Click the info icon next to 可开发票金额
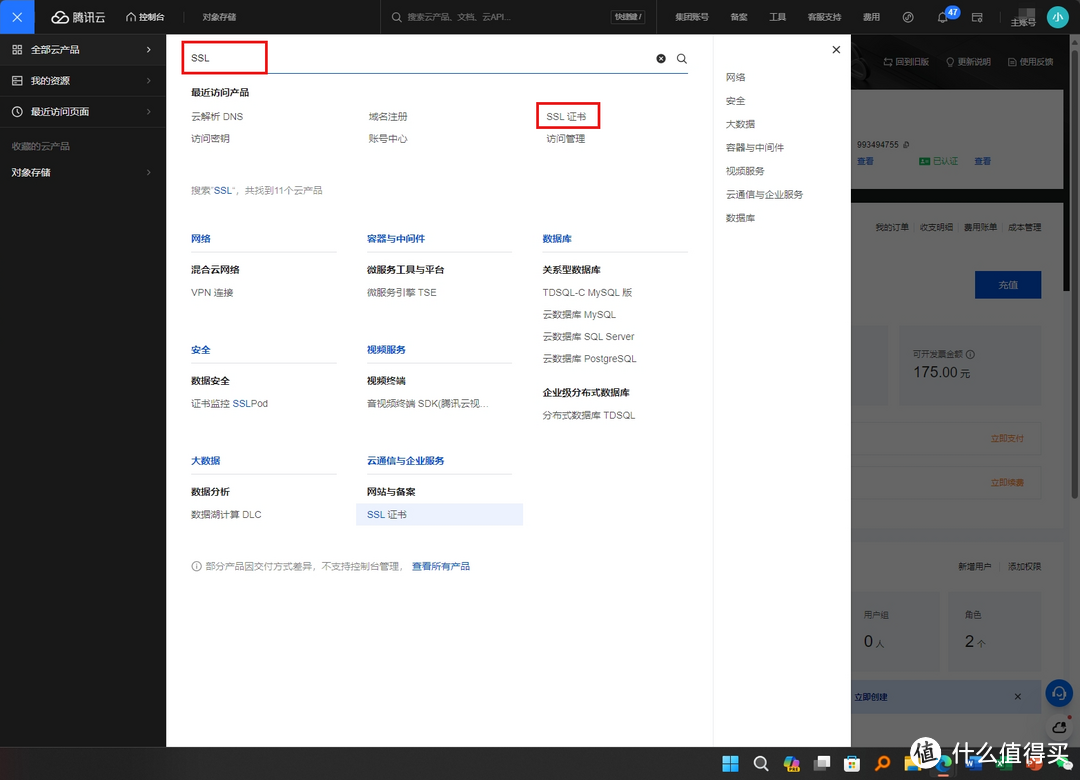This screenshot has height=780, width=1080. [x=970, y=354]
